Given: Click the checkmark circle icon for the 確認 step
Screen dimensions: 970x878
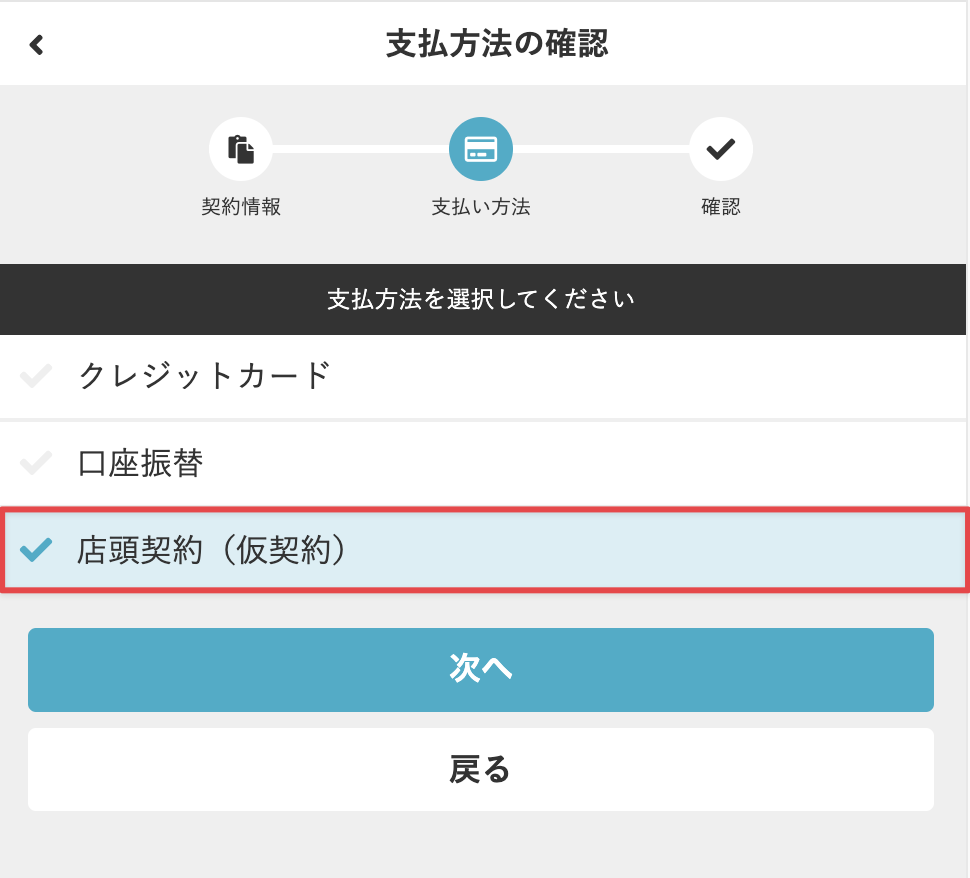Looking at the screenshot, I should (720, 150).
